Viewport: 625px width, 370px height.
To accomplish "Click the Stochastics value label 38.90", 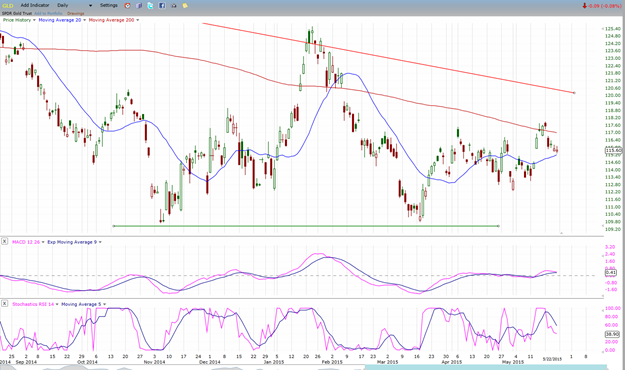I will click(612, 334).
